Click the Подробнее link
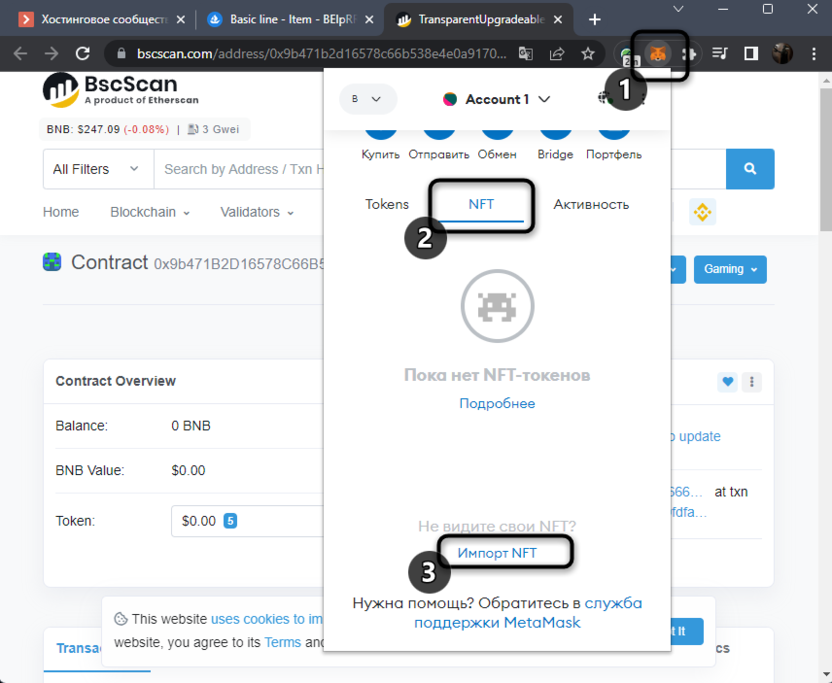The height and width of the screenshot is (683, 832). tap(497, 403)
